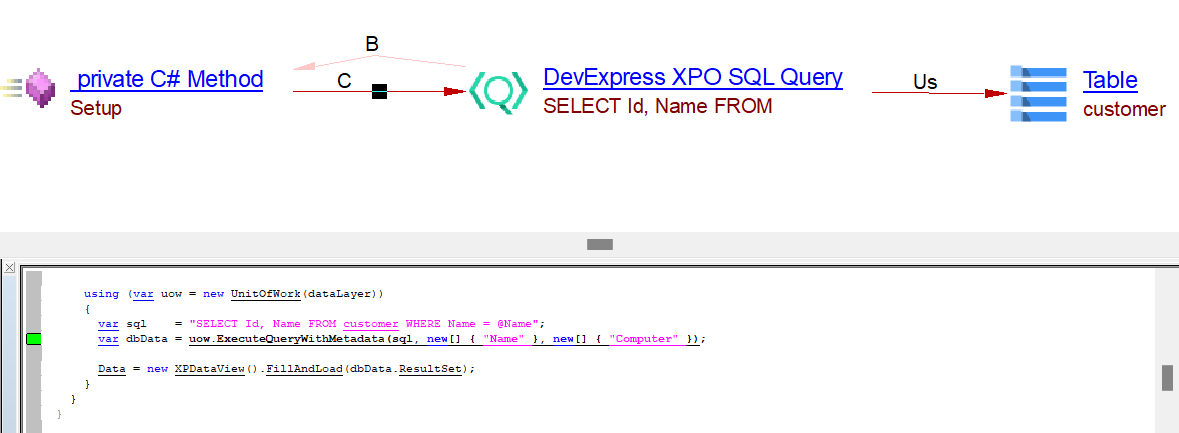Click 'customer' inside the SQL string
The width and height of the screenshot is (1179, 433).
[x=371, y=323]
